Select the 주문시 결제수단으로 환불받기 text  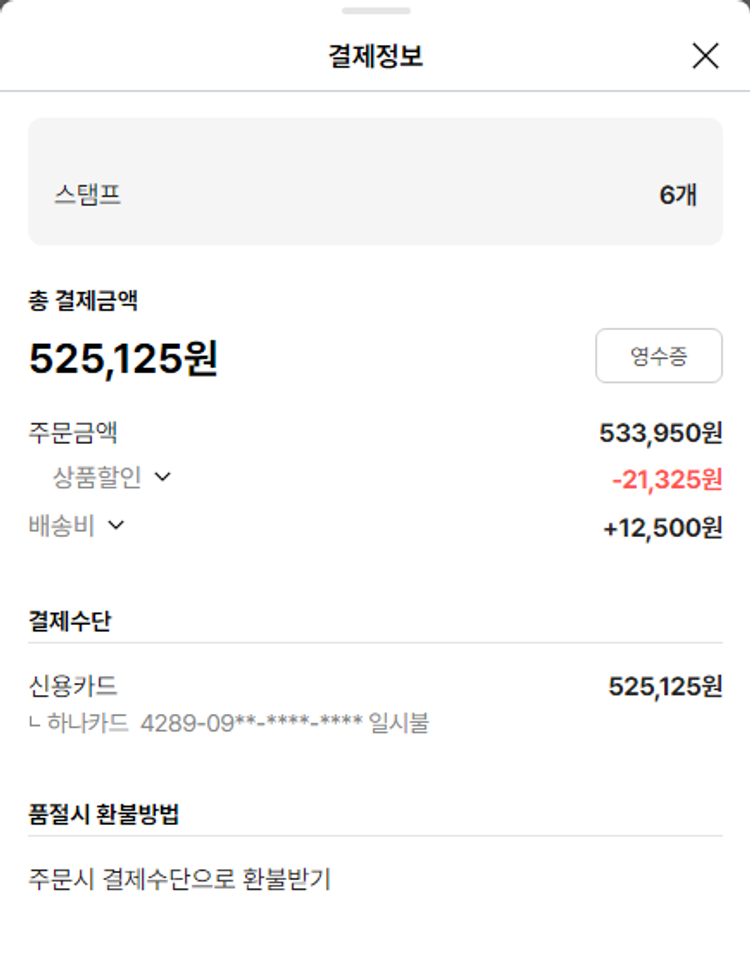(180, 879)
